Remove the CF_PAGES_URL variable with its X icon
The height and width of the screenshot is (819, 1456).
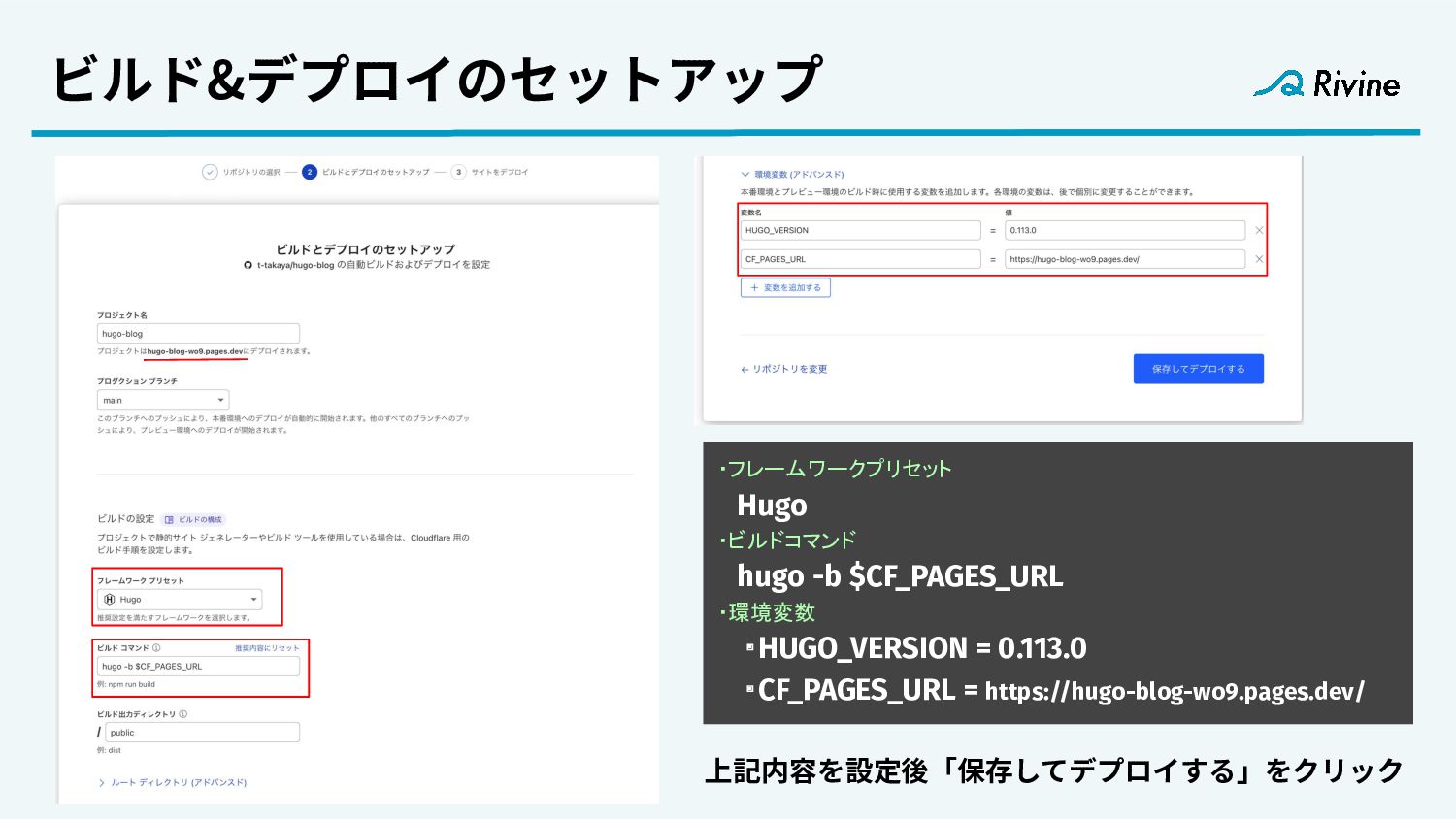(1259, 259)
